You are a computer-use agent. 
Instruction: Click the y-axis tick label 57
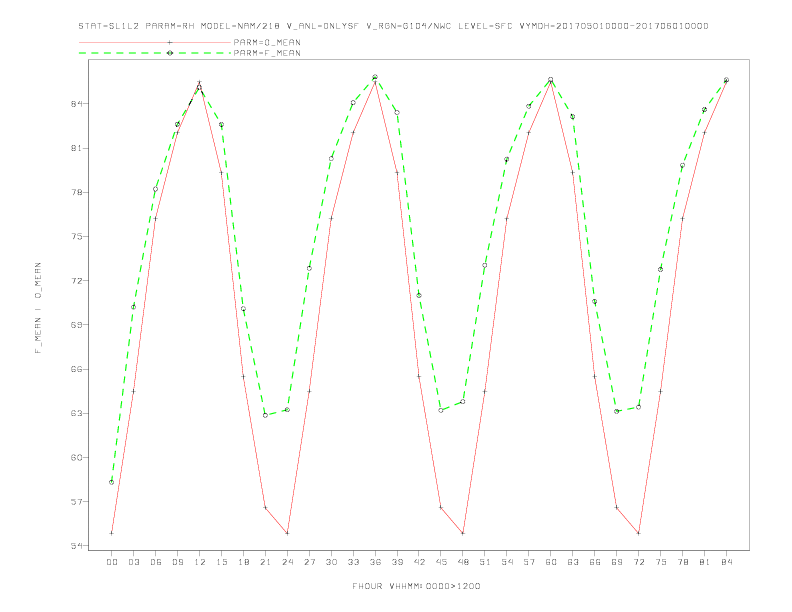(77, 501)
